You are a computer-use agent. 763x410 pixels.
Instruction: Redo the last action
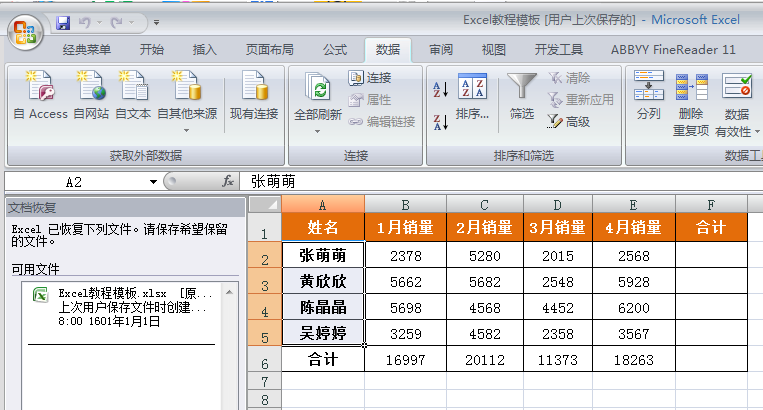click(116, 22)
